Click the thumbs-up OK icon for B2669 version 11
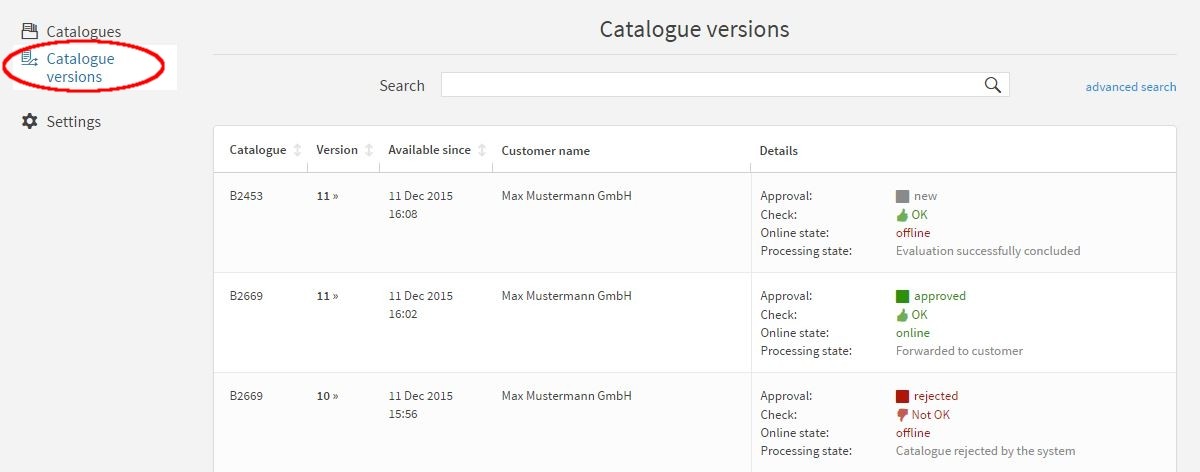Image resolution: width=1200 pixels, height=472 pixels. (902, 315)
